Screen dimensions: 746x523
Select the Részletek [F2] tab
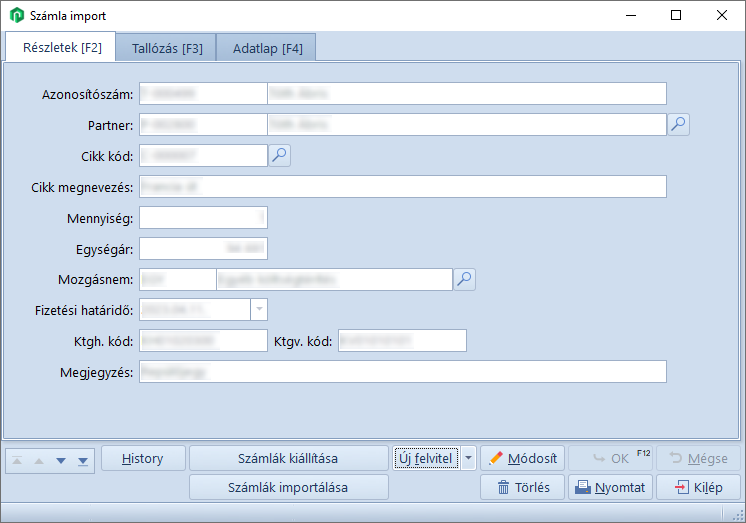point(62,47)
